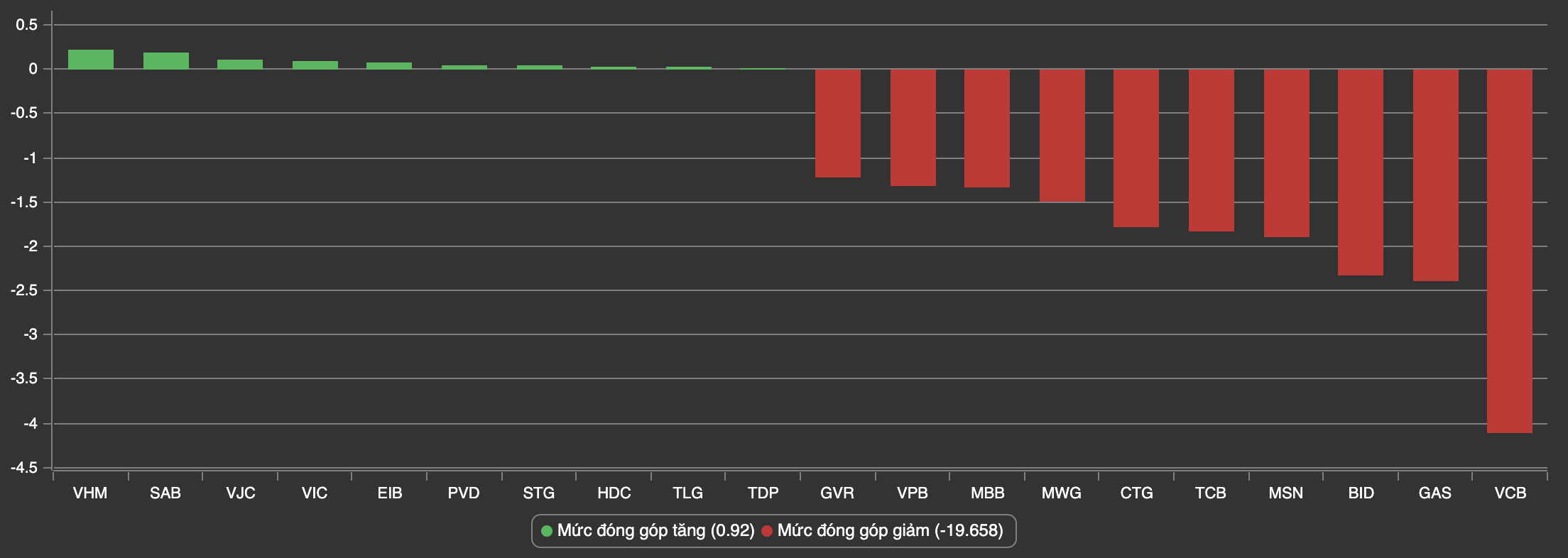Click the MBB axis label

pos(988,493)
